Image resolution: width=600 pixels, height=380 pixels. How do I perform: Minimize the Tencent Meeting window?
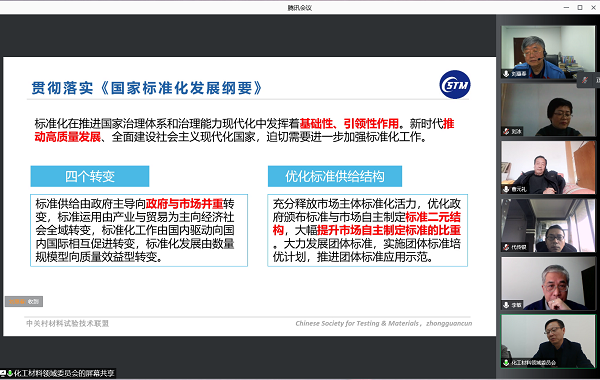566,7
